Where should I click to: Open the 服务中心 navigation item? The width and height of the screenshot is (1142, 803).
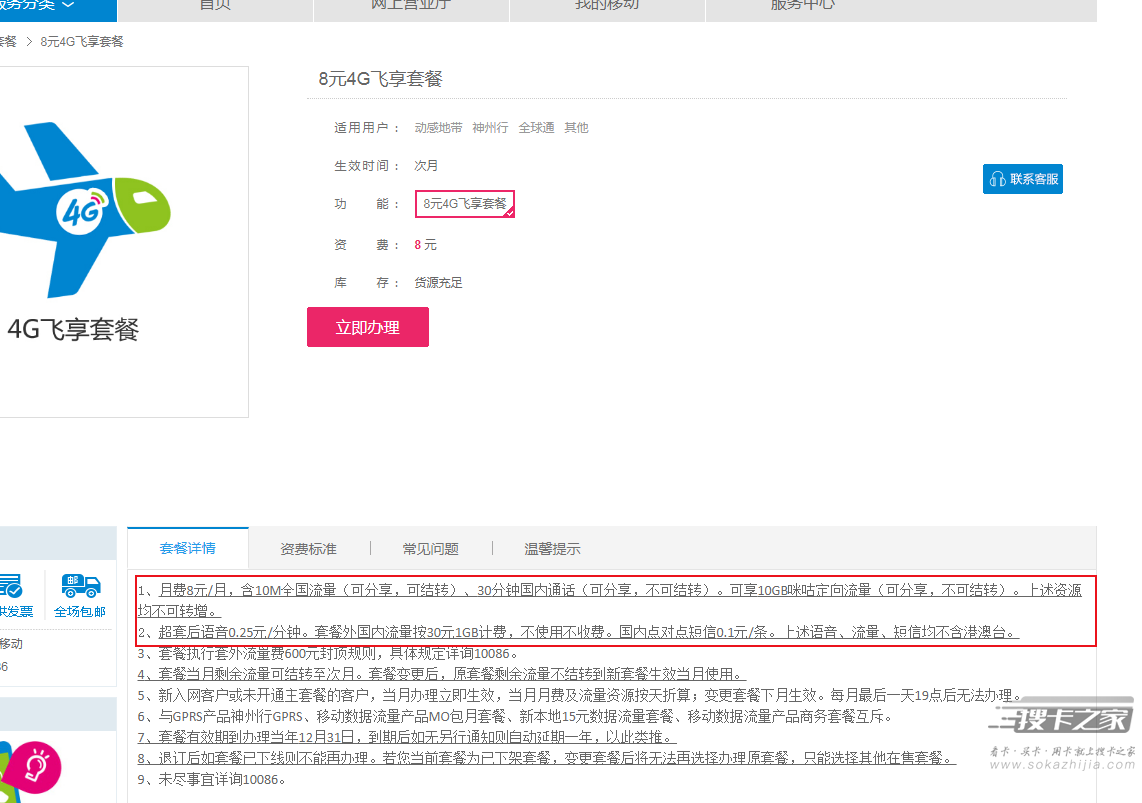tap(803, 6)
